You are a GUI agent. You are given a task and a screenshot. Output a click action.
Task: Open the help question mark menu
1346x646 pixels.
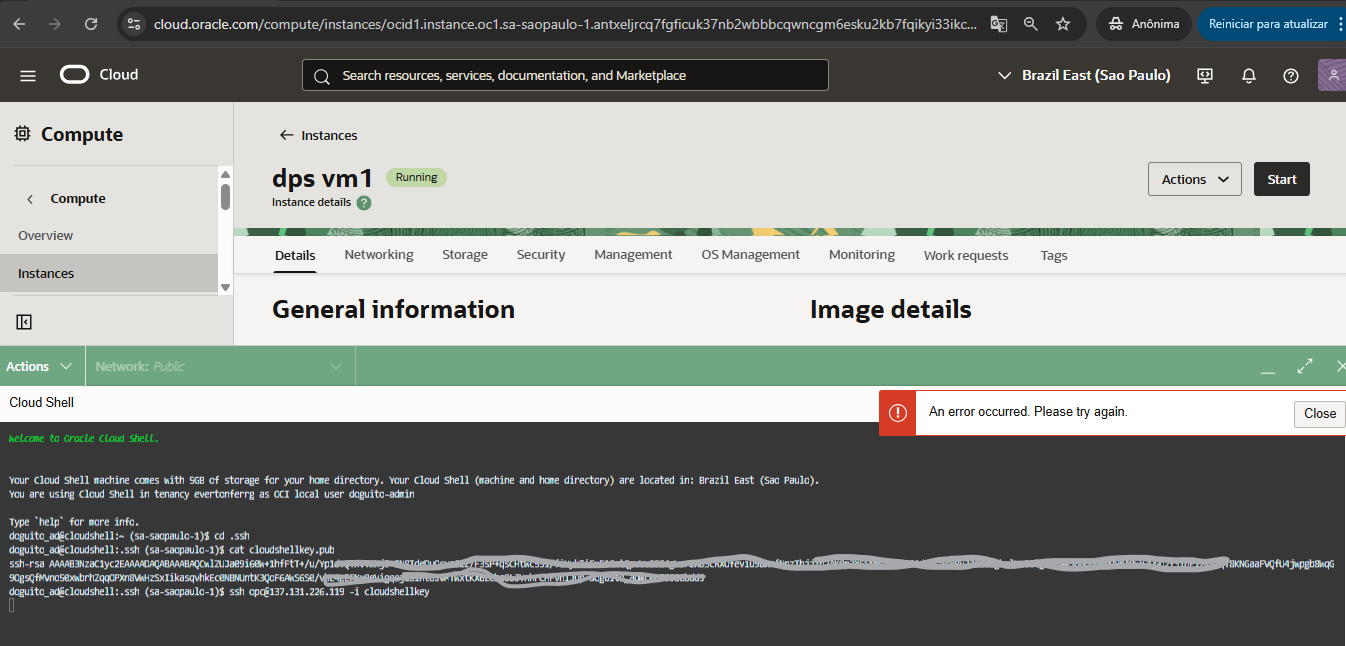click(1291, 75)
